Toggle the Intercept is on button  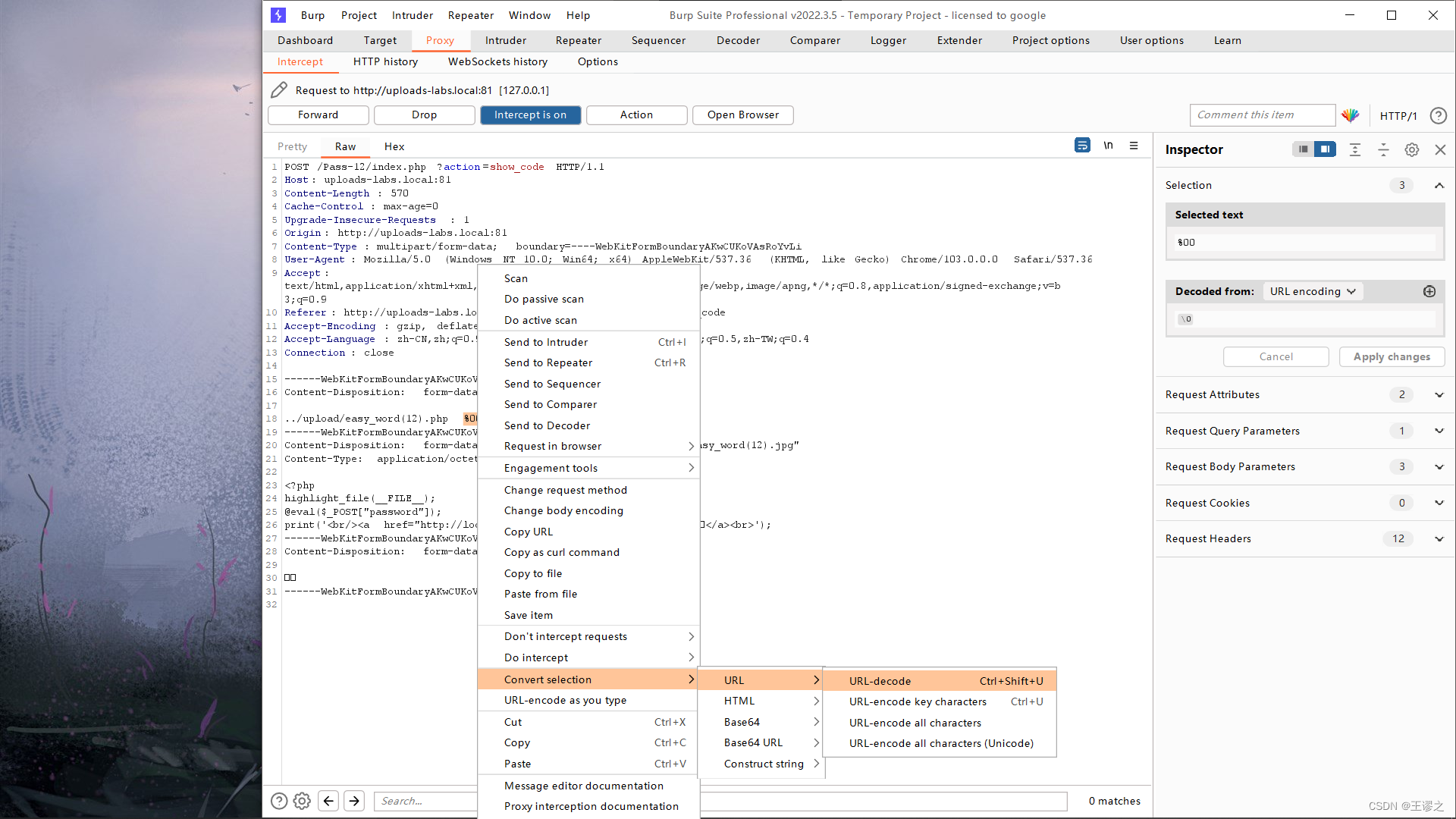tap(530, 115)
